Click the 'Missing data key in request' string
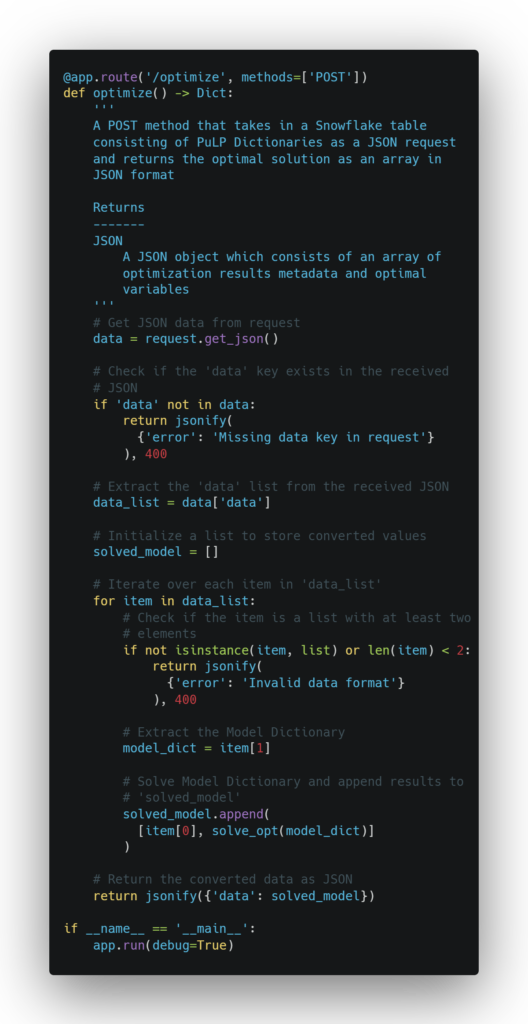This screenshot has height=1024, width=528. tap(320, 437)
